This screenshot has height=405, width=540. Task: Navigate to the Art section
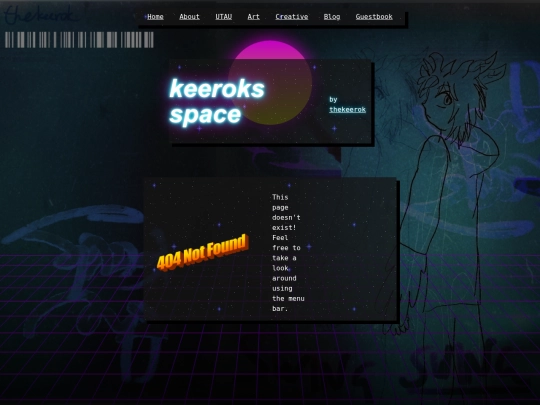point(253,17)
